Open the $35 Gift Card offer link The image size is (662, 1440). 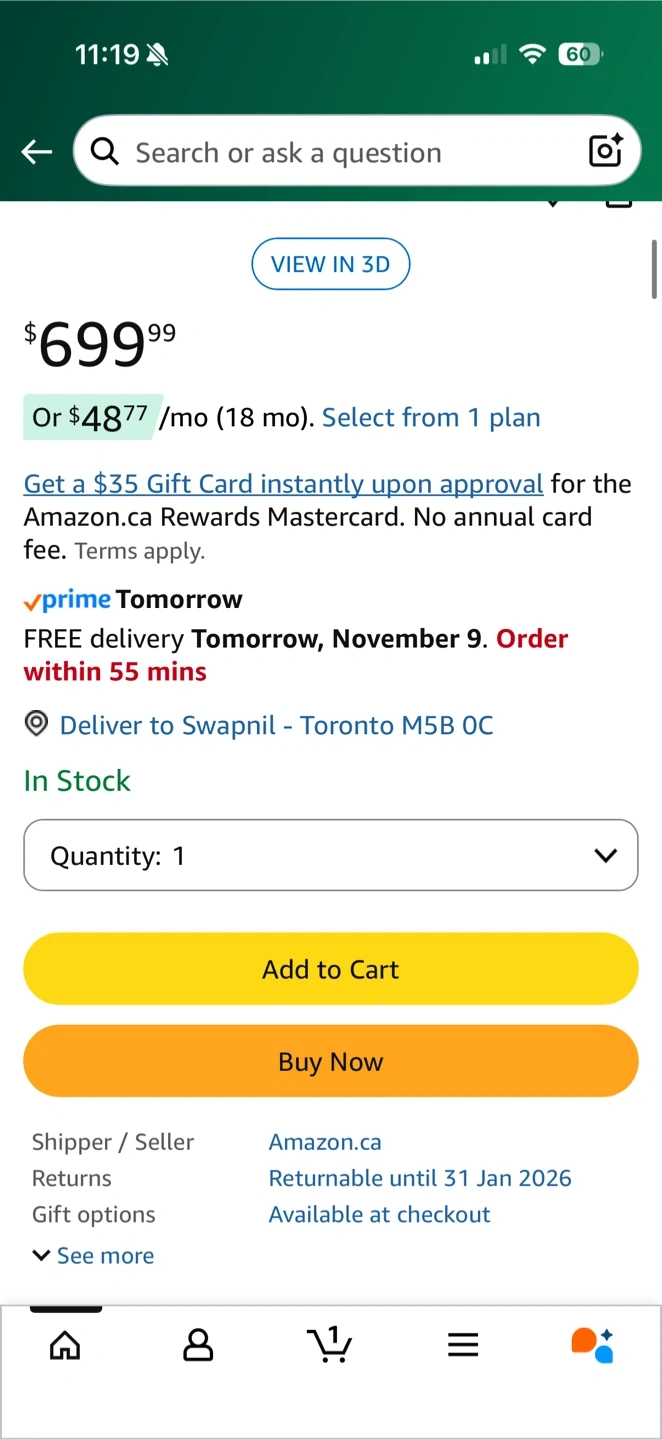click(283, 484)
